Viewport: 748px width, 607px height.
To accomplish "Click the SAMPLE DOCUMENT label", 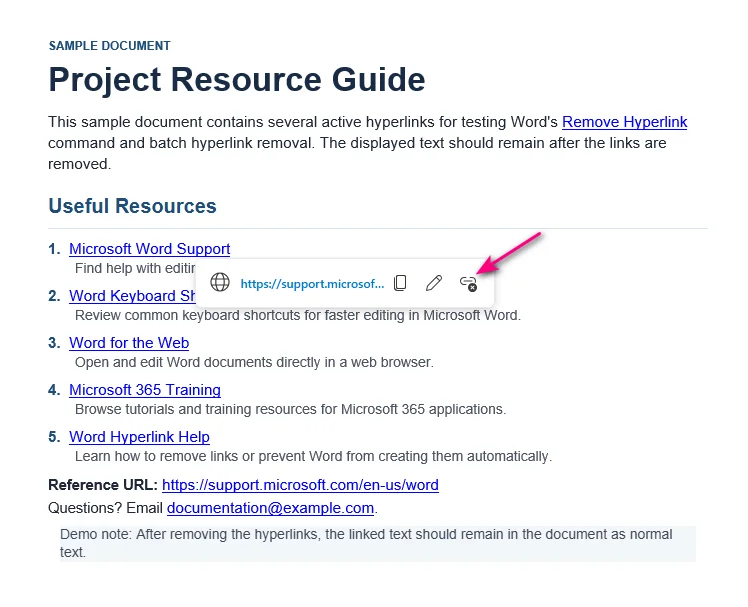I will tap(109, 46).
